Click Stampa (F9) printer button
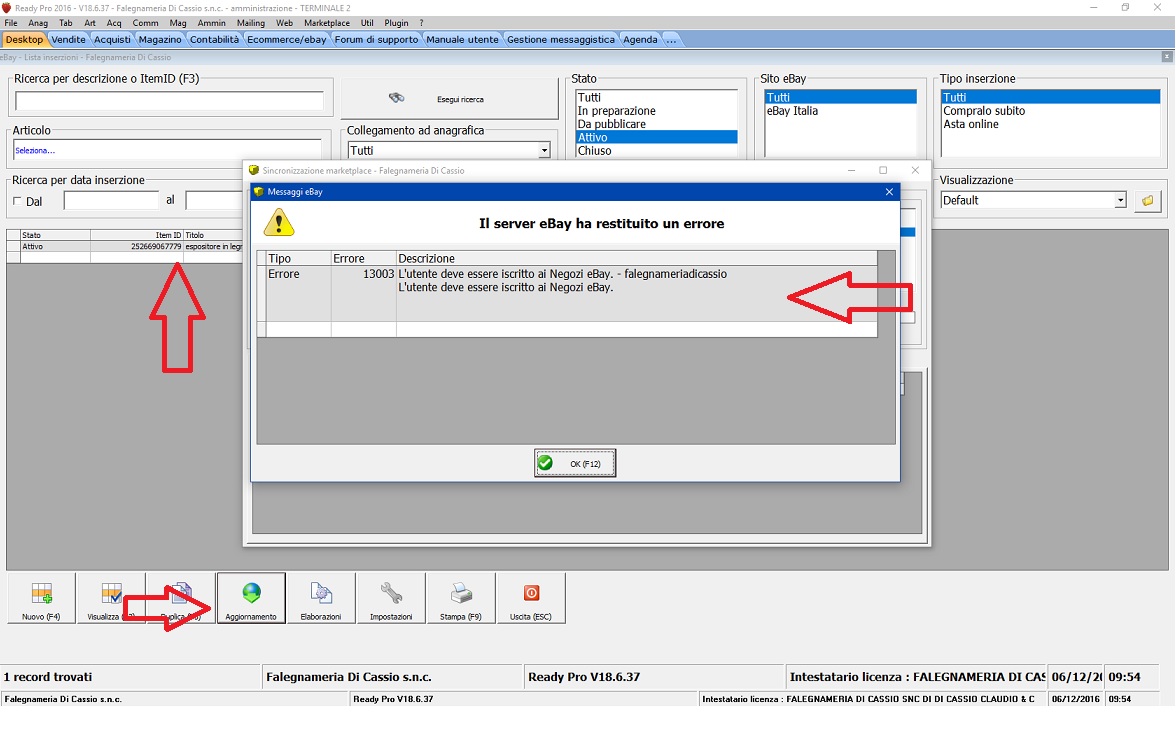This screenshot has height=735, width=1176. coord(460,598)
